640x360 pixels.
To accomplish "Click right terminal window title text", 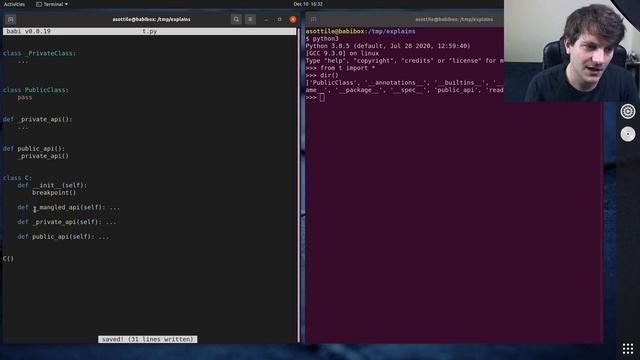I will pos(454,19).
